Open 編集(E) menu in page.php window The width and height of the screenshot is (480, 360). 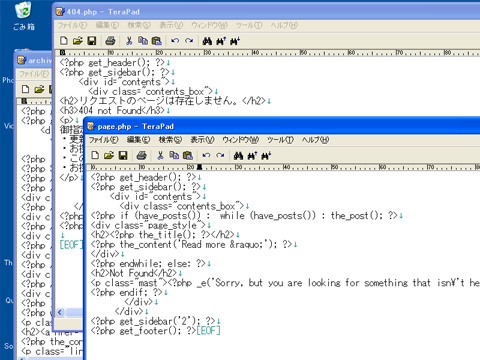pyautogui.click(x=138, y=140)
